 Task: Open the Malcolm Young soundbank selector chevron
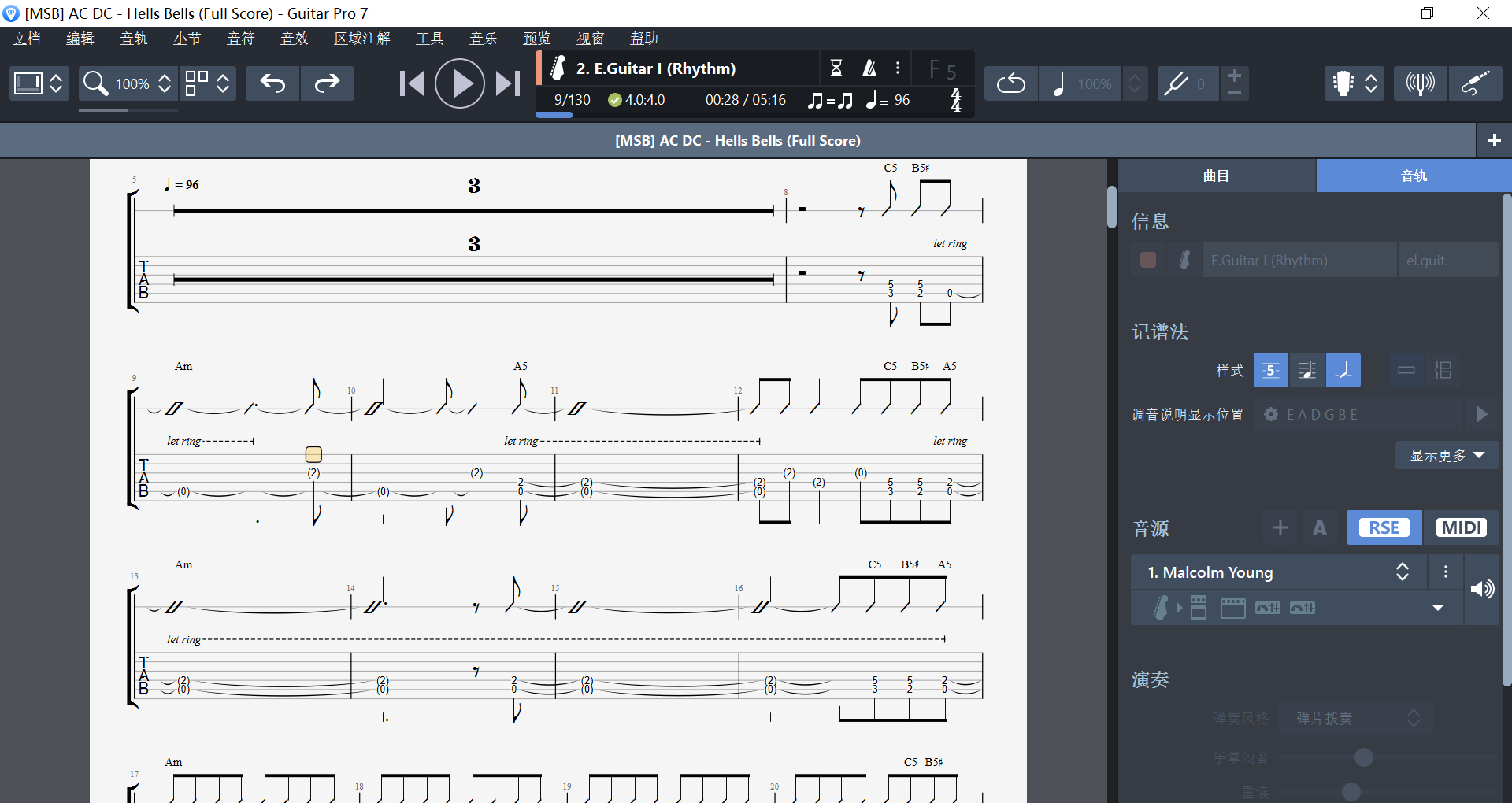1403,572
